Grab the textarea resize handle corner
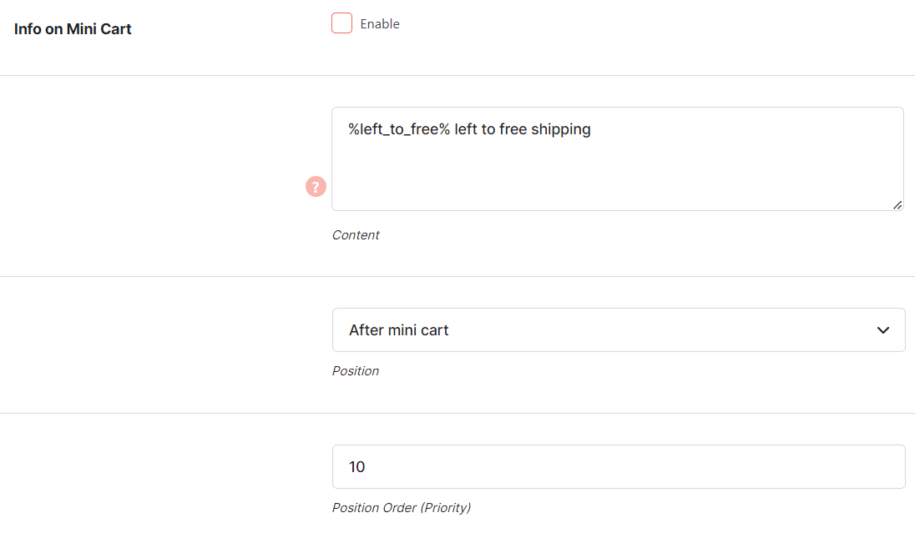This screenshot has width=915, height=548. pyautogui.click(x=897, y=205)
